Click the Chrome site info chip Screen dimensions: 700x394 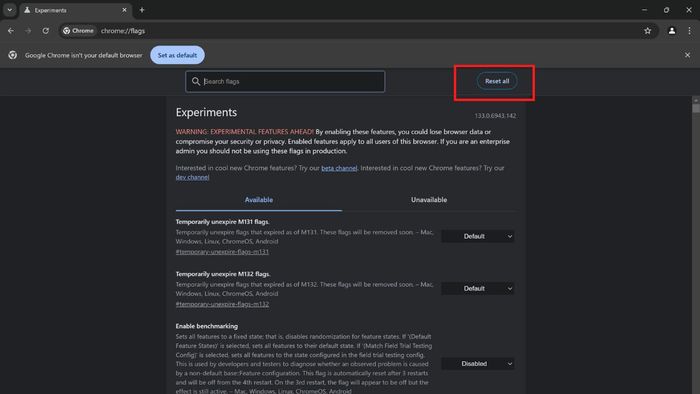(x=79, y=31)
